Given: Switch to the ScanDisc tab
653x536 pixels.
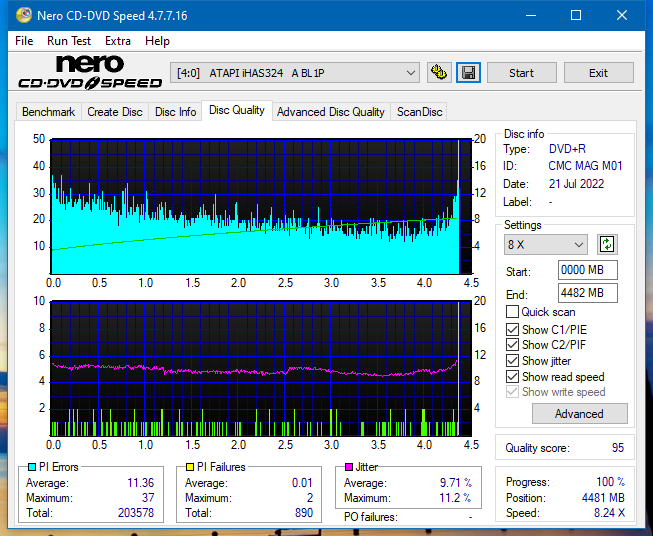Looking at the screenshot, I should click(x=419, y=112).
